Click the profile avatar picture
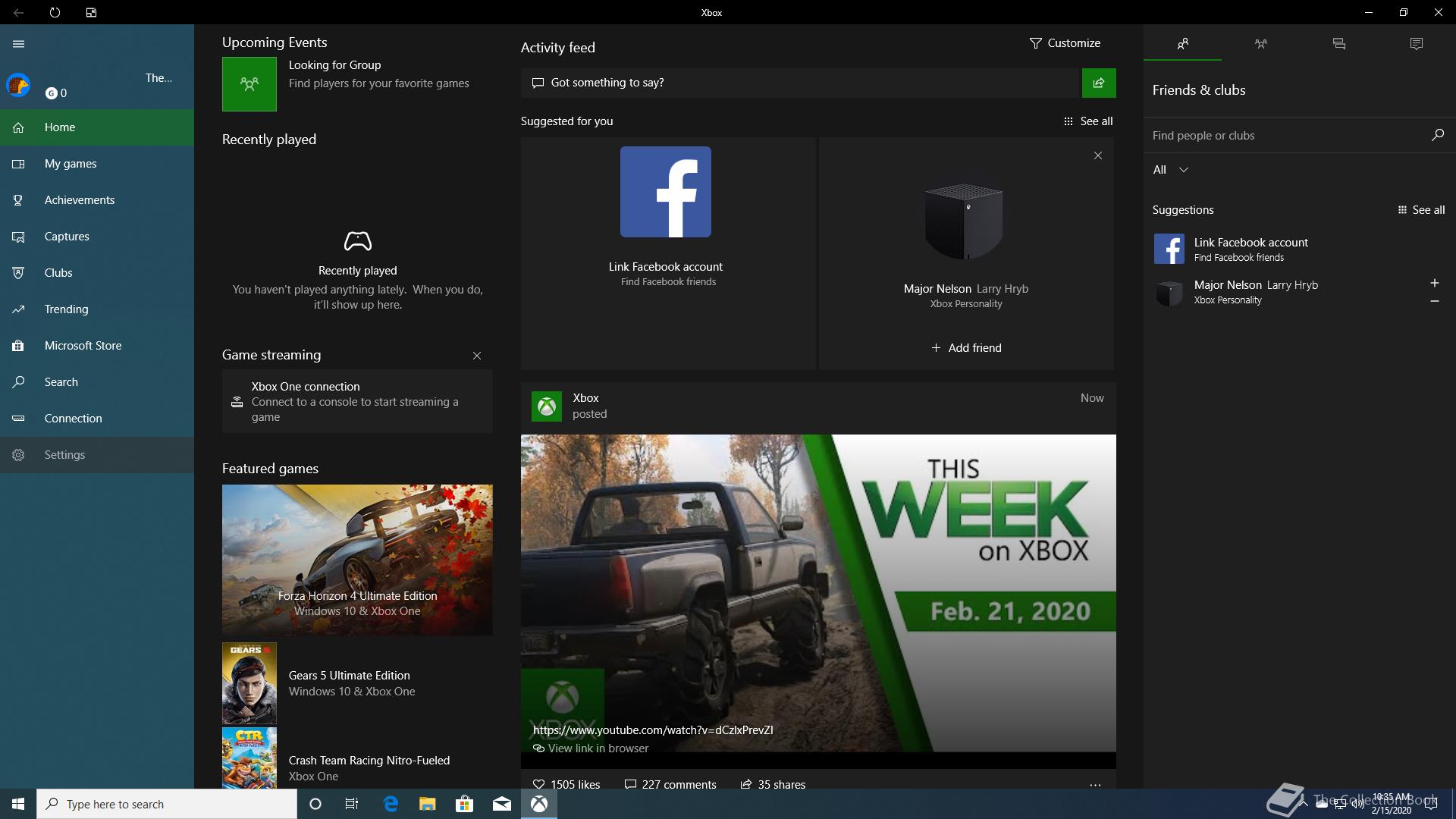 pos(18,85)
